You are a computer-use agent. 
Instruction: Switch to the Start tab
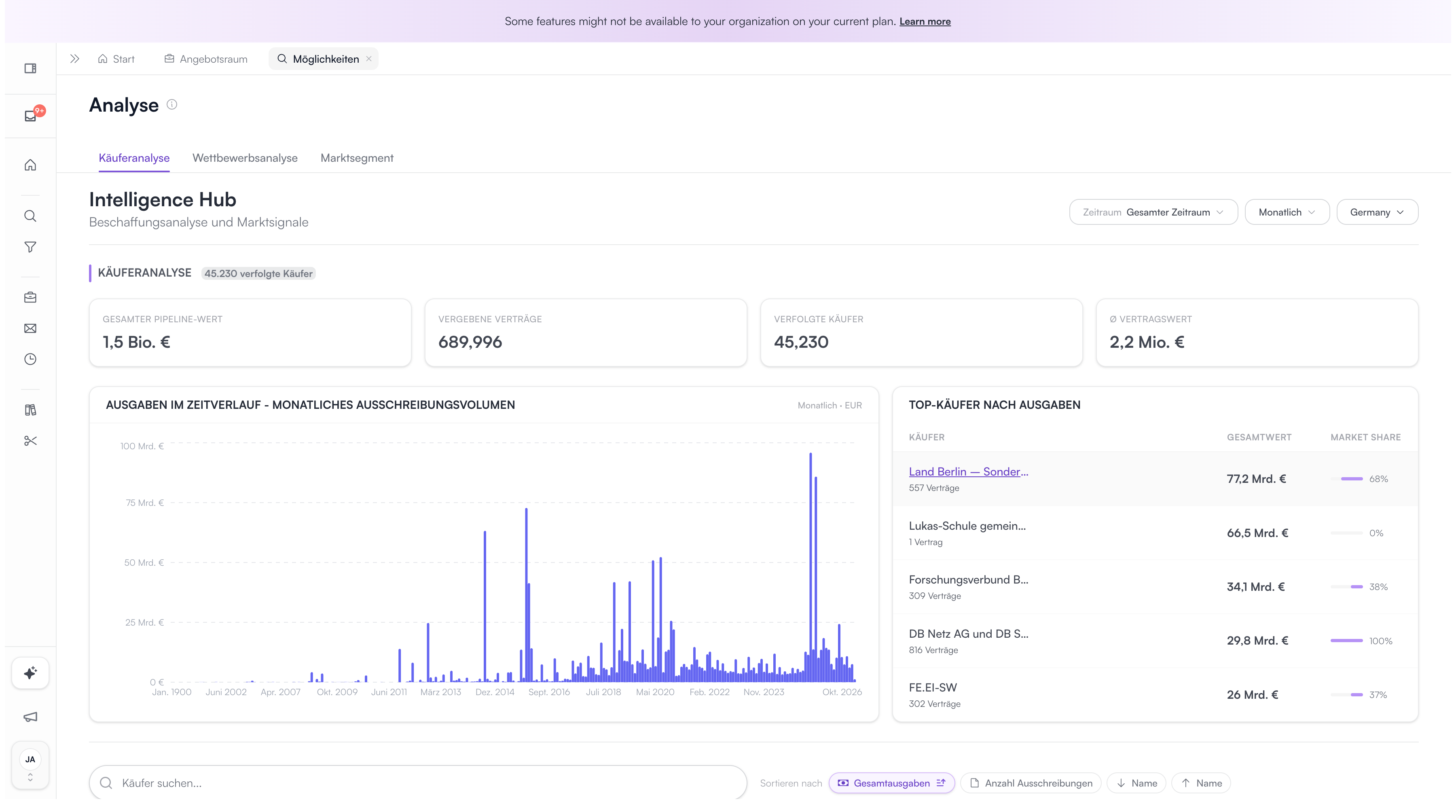coord(116,59)
